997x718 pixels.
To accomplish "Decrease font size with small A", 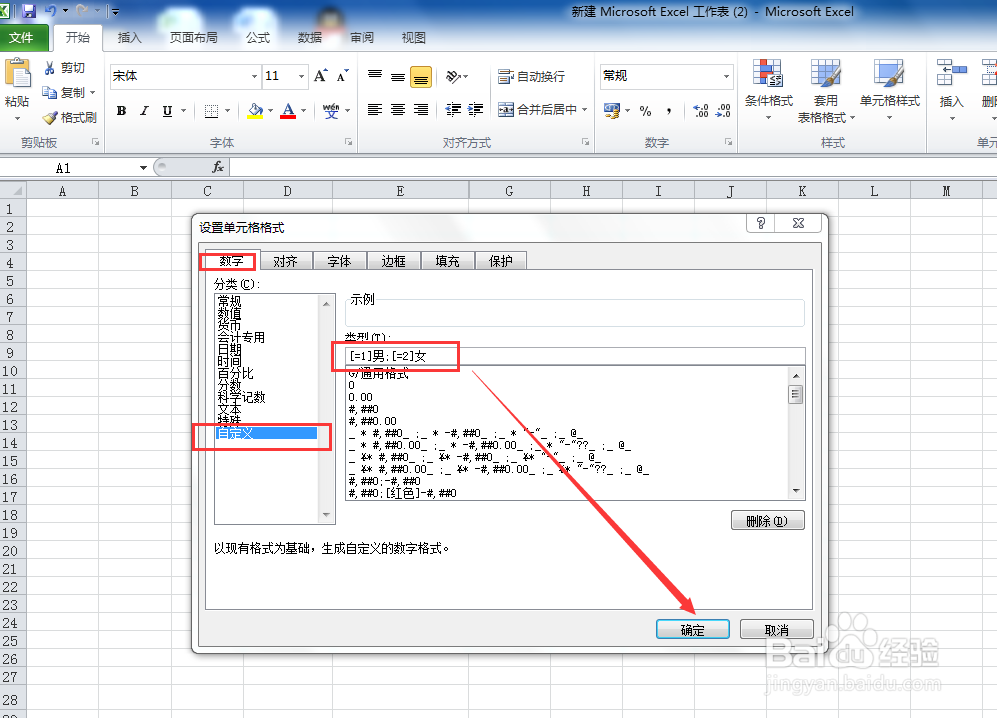I will pyautogui.click(x=342, y=76).
